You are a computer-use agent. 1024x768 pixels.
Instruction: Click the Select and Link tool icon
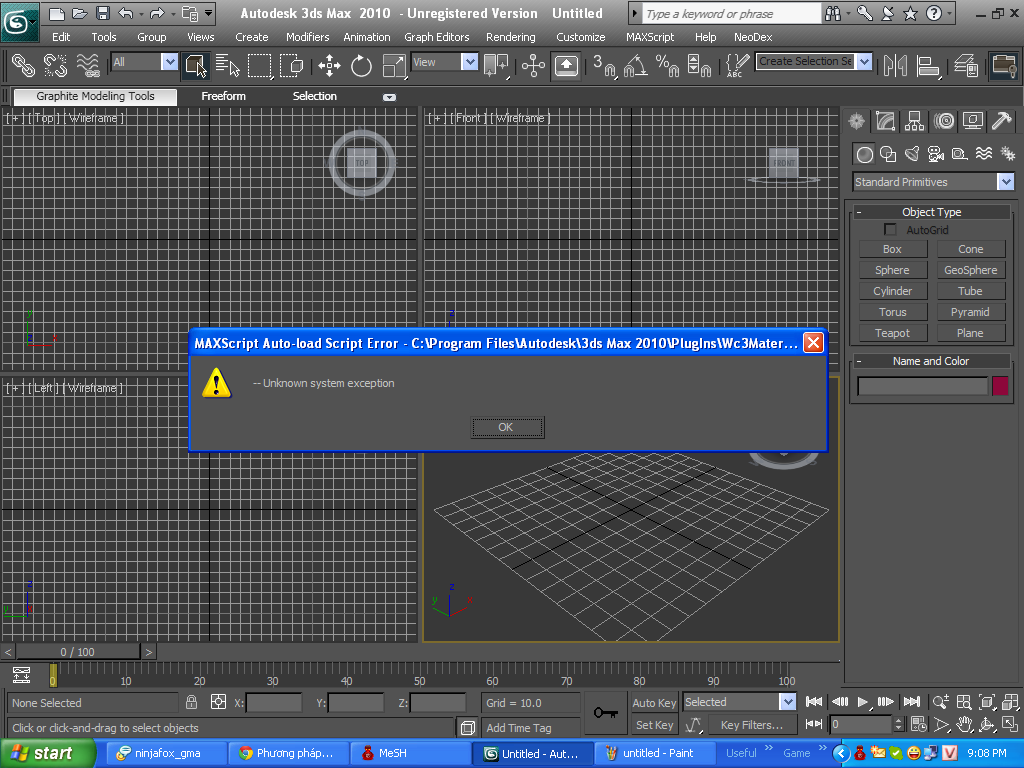coord(24,65)
